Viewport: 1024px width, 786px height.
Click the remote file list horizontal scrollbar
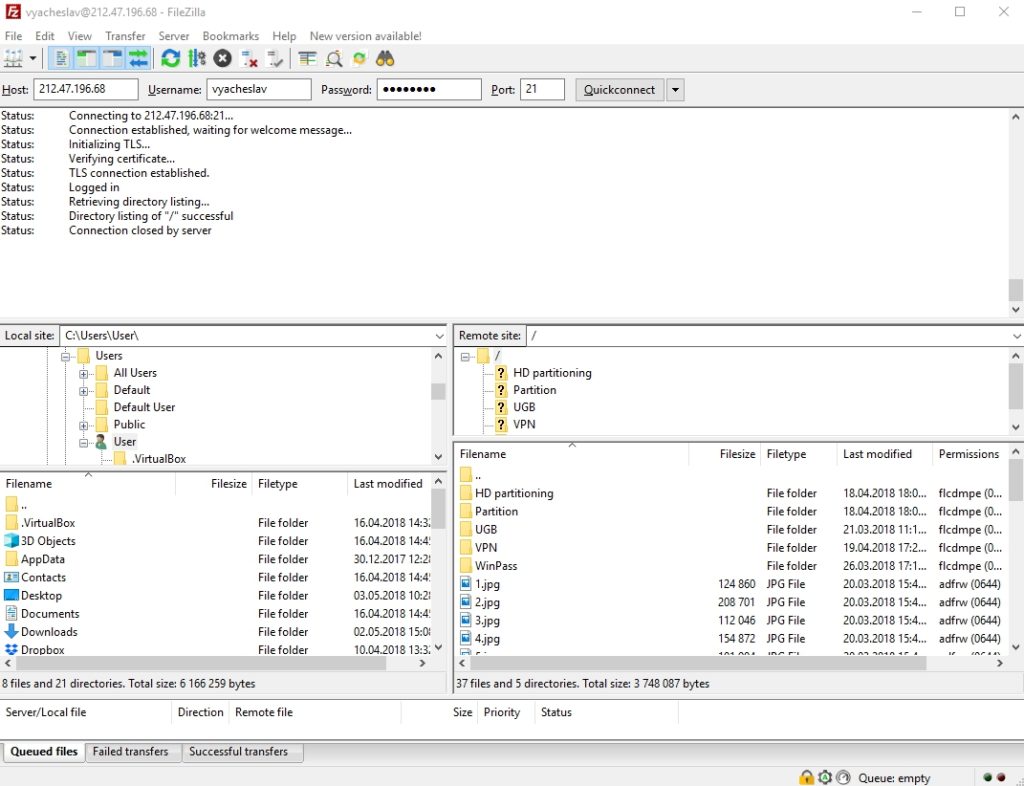point(697,663)
